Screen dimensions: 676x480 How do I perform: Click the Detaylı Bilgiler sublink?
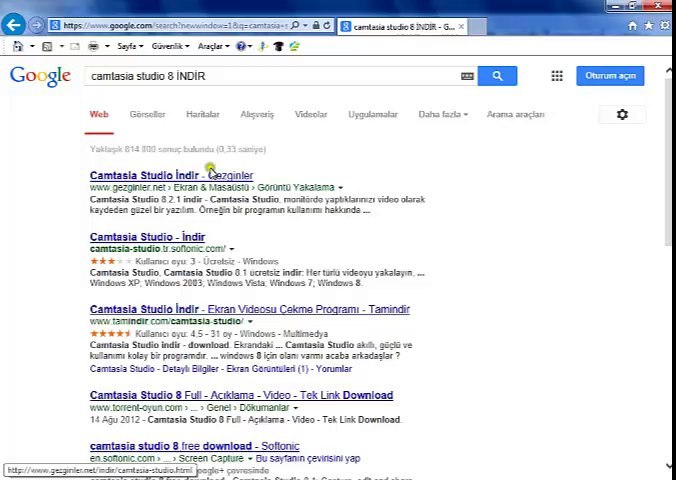point(191,369)
